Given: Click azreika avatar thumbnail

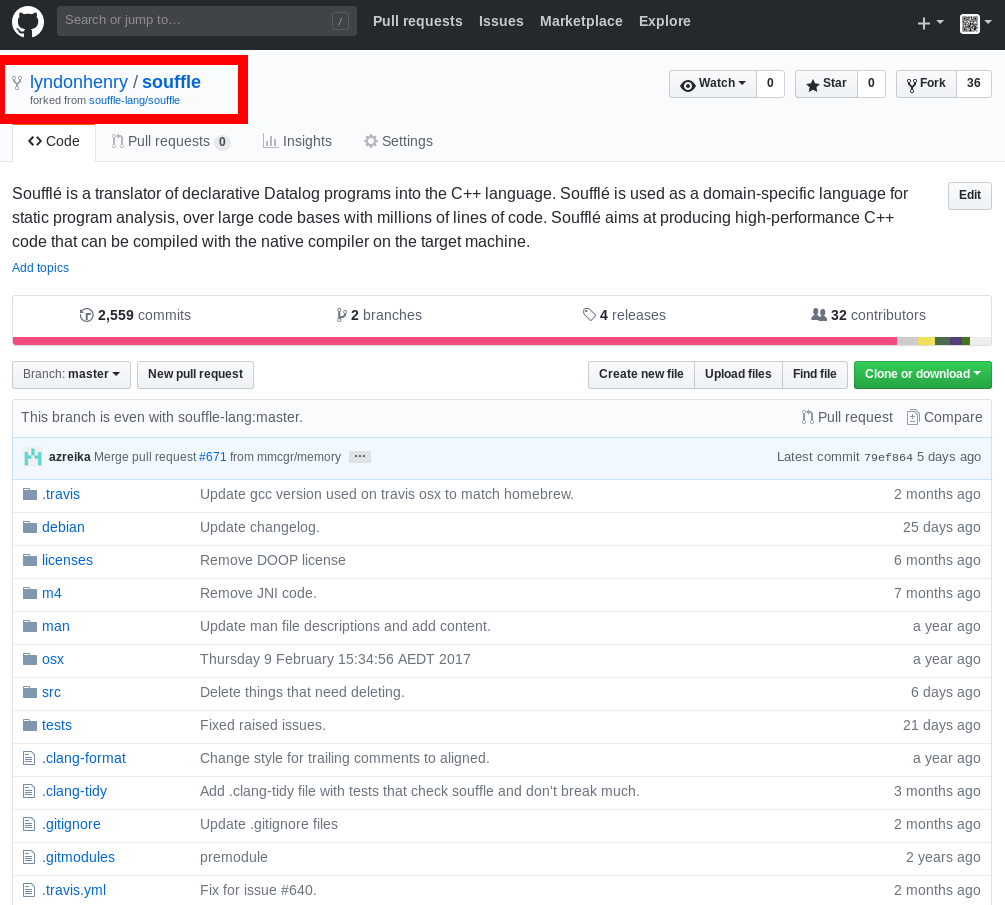Looking at the screenshot, I should [33, 457].
